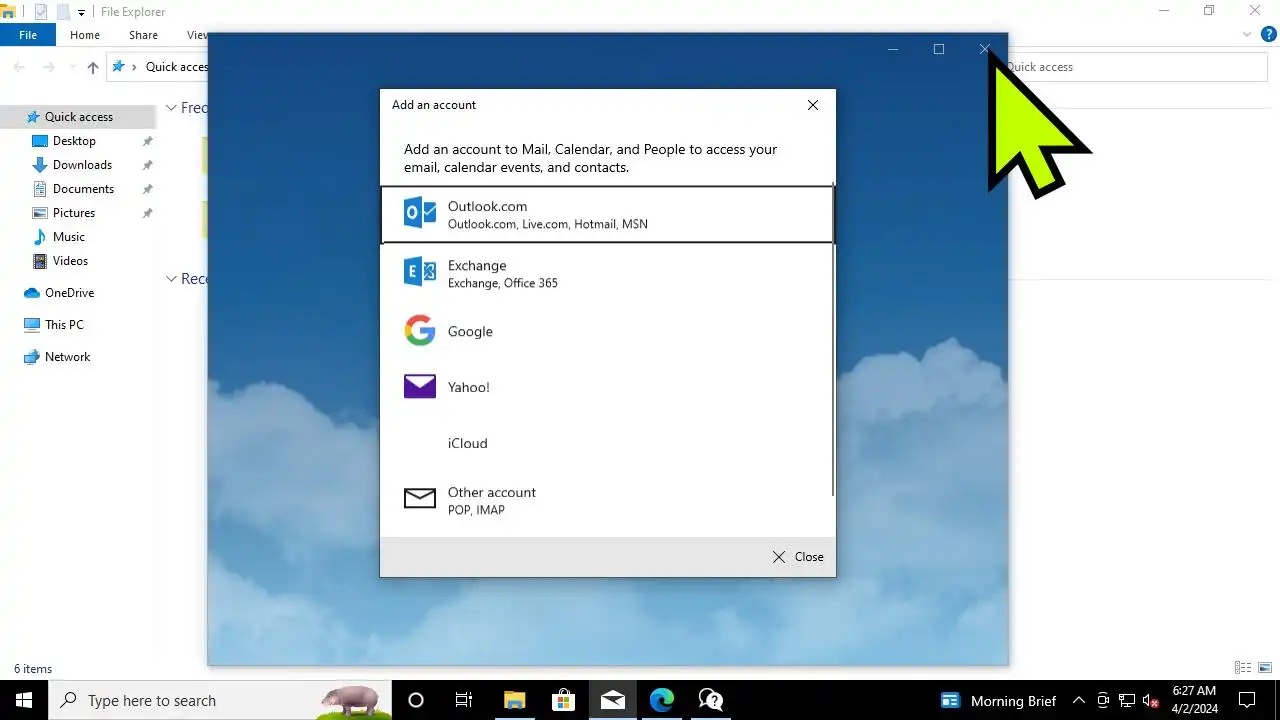Choose the Yahoo! mail envelope icon
The height and width of the screenshot is (720, 1280).
point(420,386)
